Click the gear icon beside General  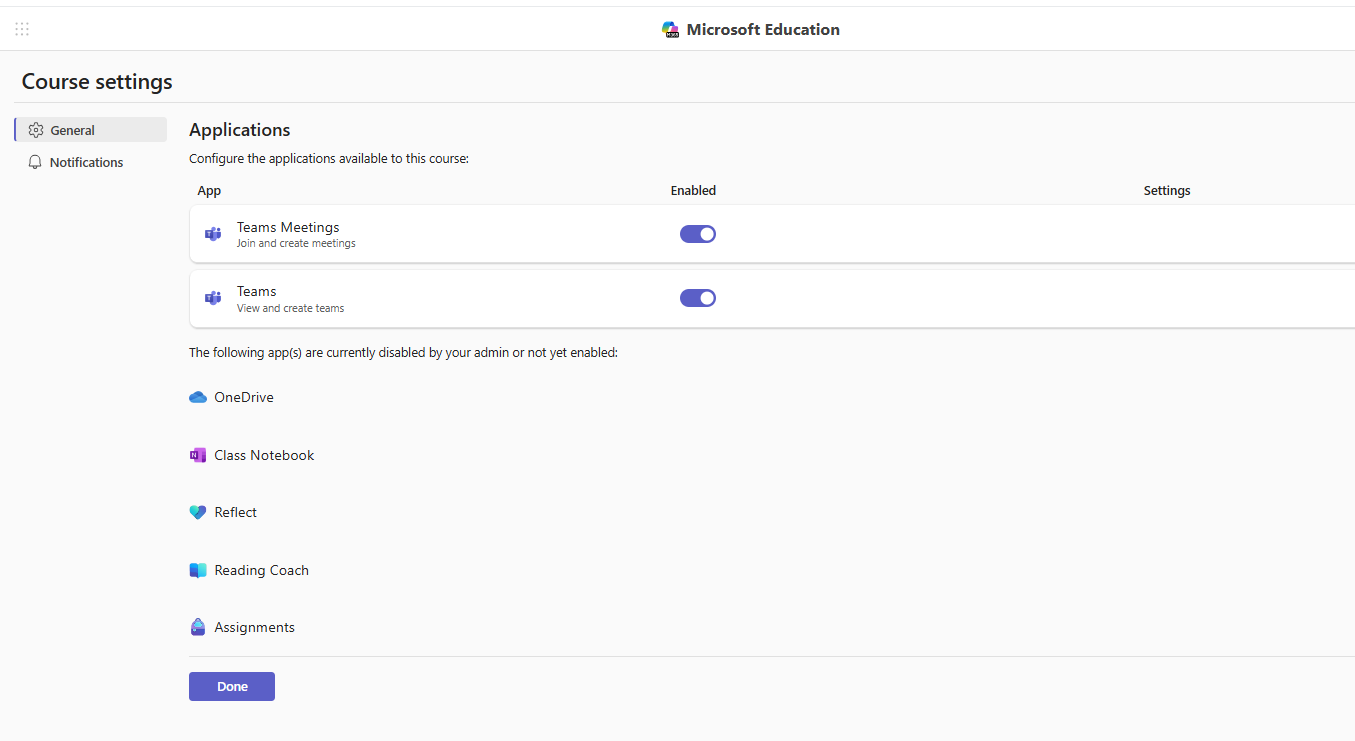(x=34, y=129)
